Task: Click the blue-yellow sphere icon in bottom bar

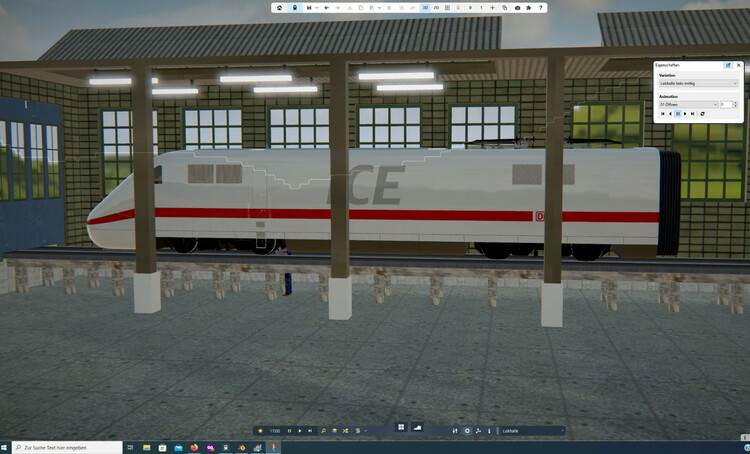Action: [334, 431]
